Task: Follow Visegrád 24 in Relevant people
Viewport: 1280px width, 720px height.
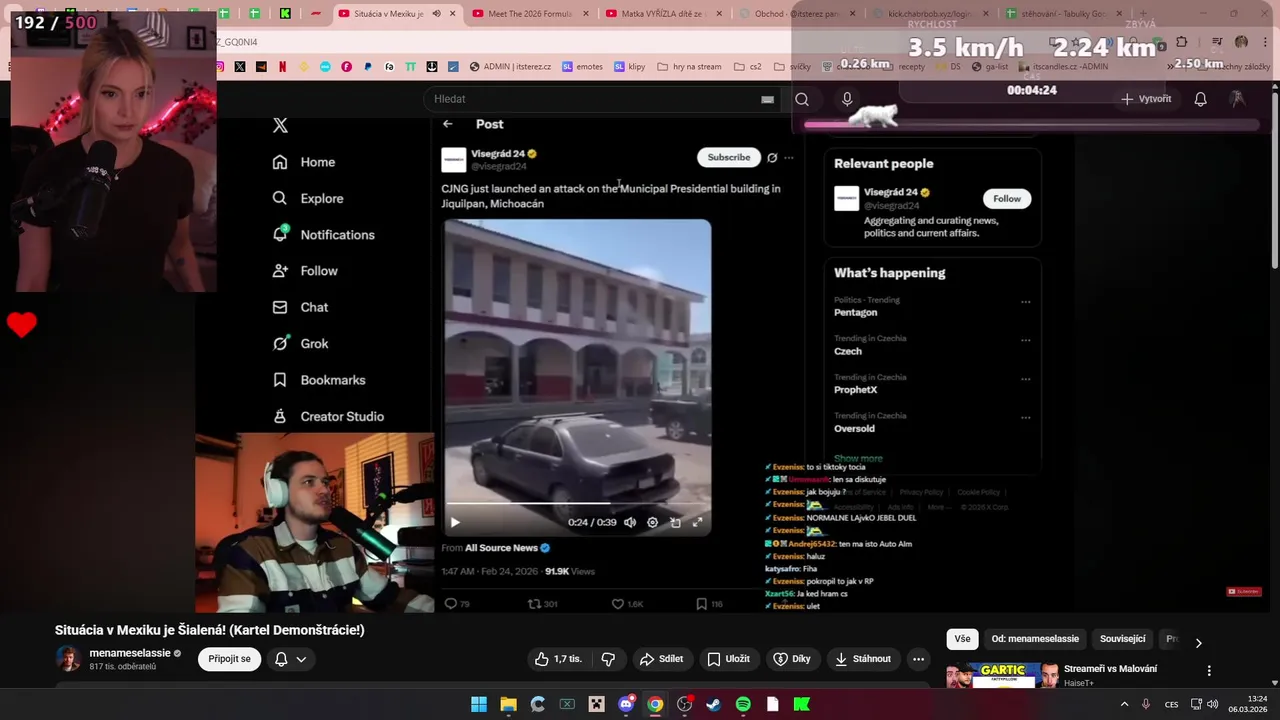Action: tap(1007, 198)
